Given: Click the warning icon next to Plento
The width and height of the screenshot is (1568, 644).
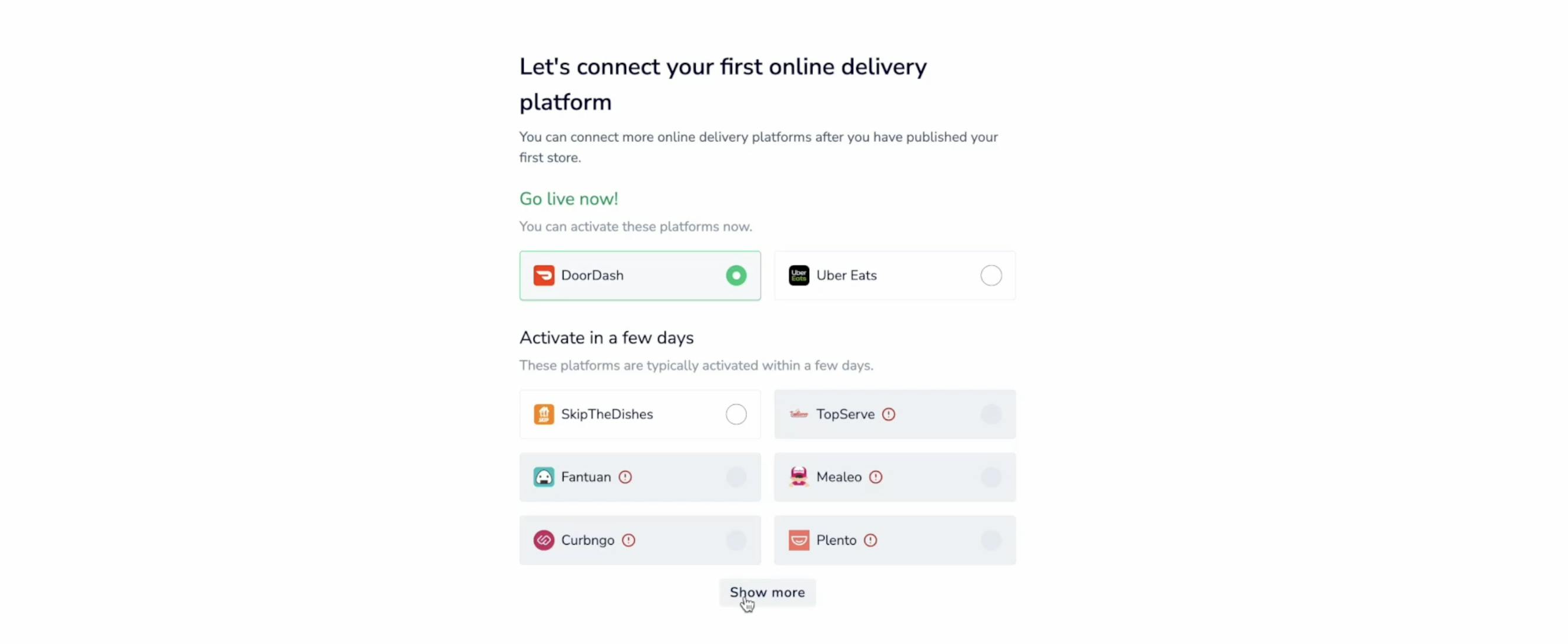Looking at the screenshot, I should 870,540.
